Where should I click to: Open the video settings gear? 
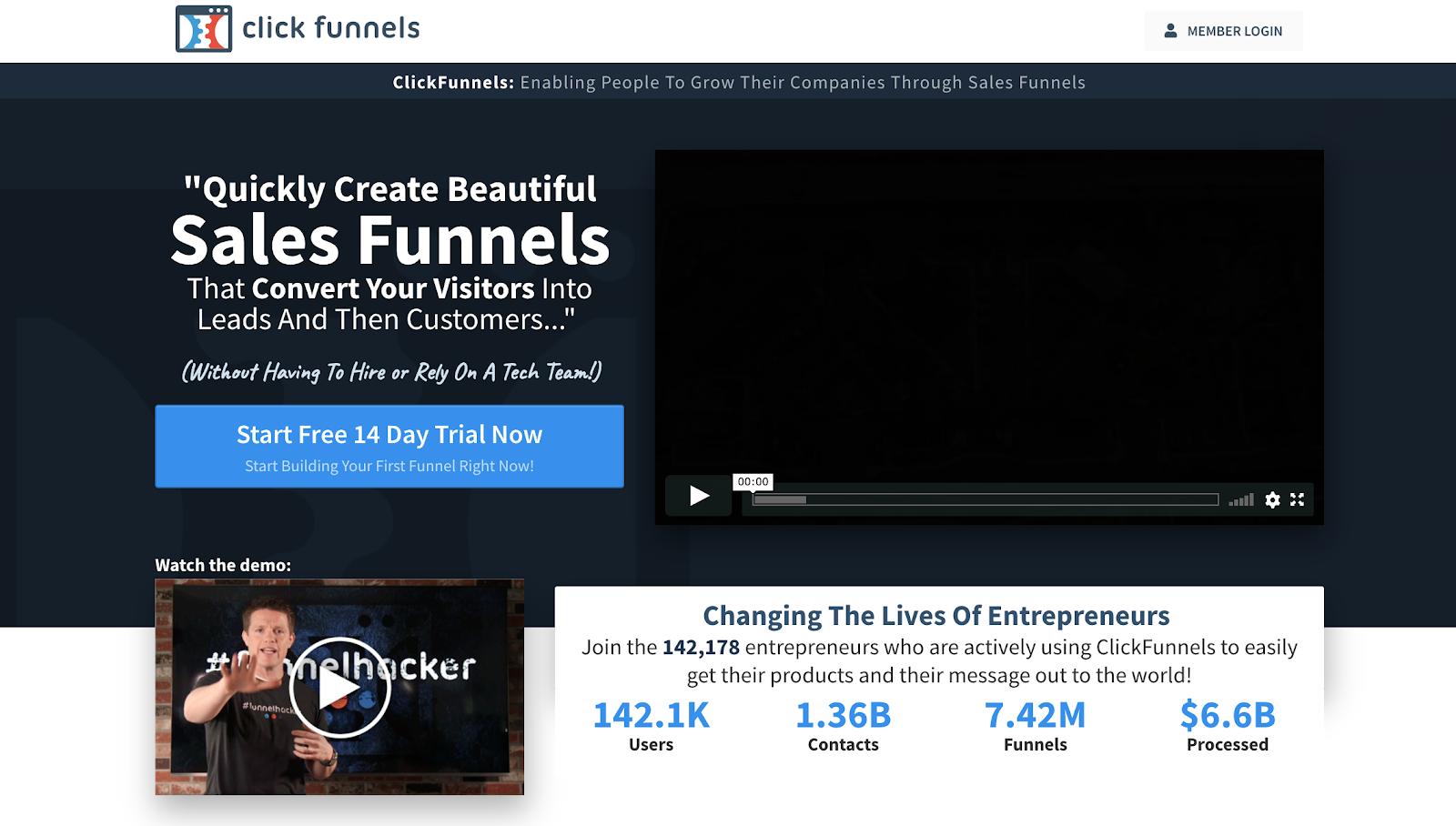tap(1272, 499)
